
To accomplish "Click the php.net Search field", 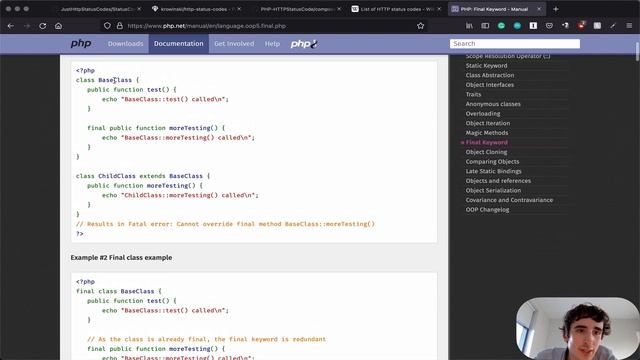I will coord(515,44).
